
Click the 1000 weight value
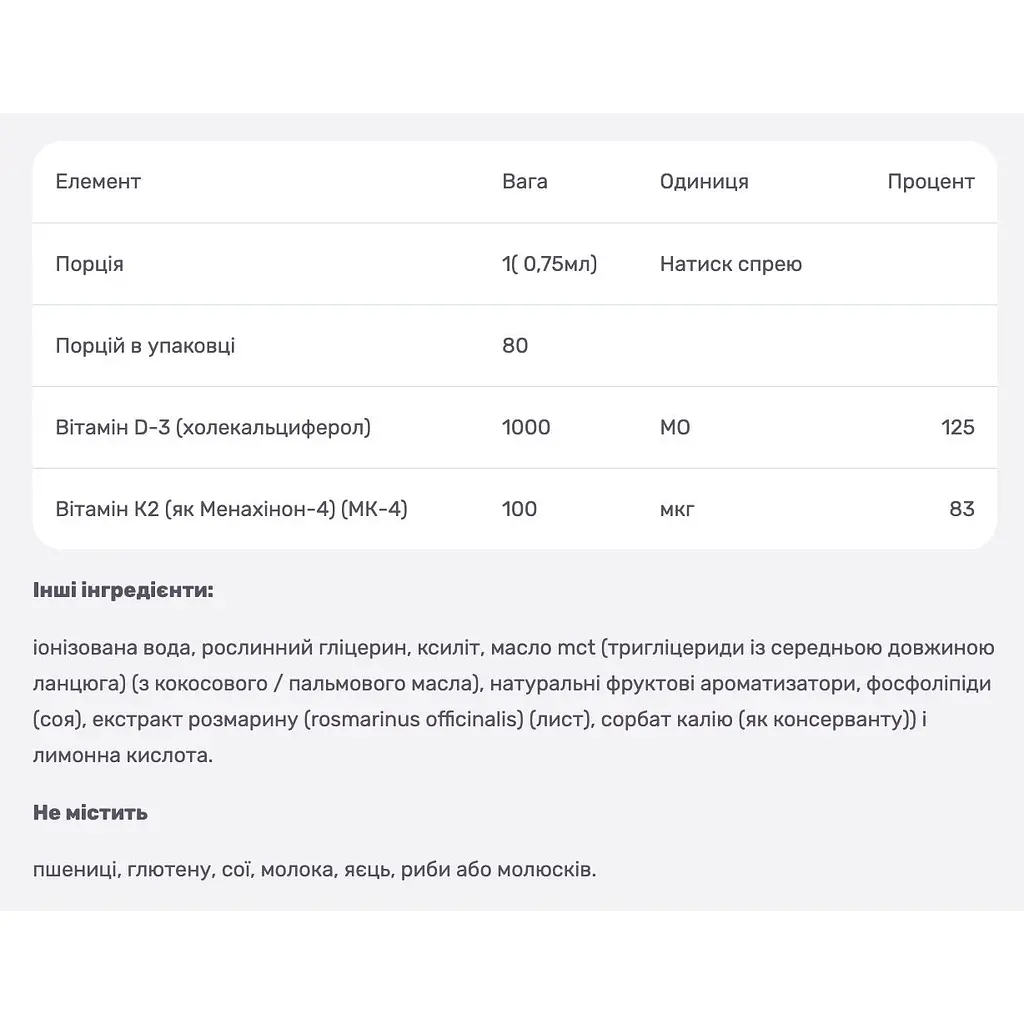coord(526,427)
